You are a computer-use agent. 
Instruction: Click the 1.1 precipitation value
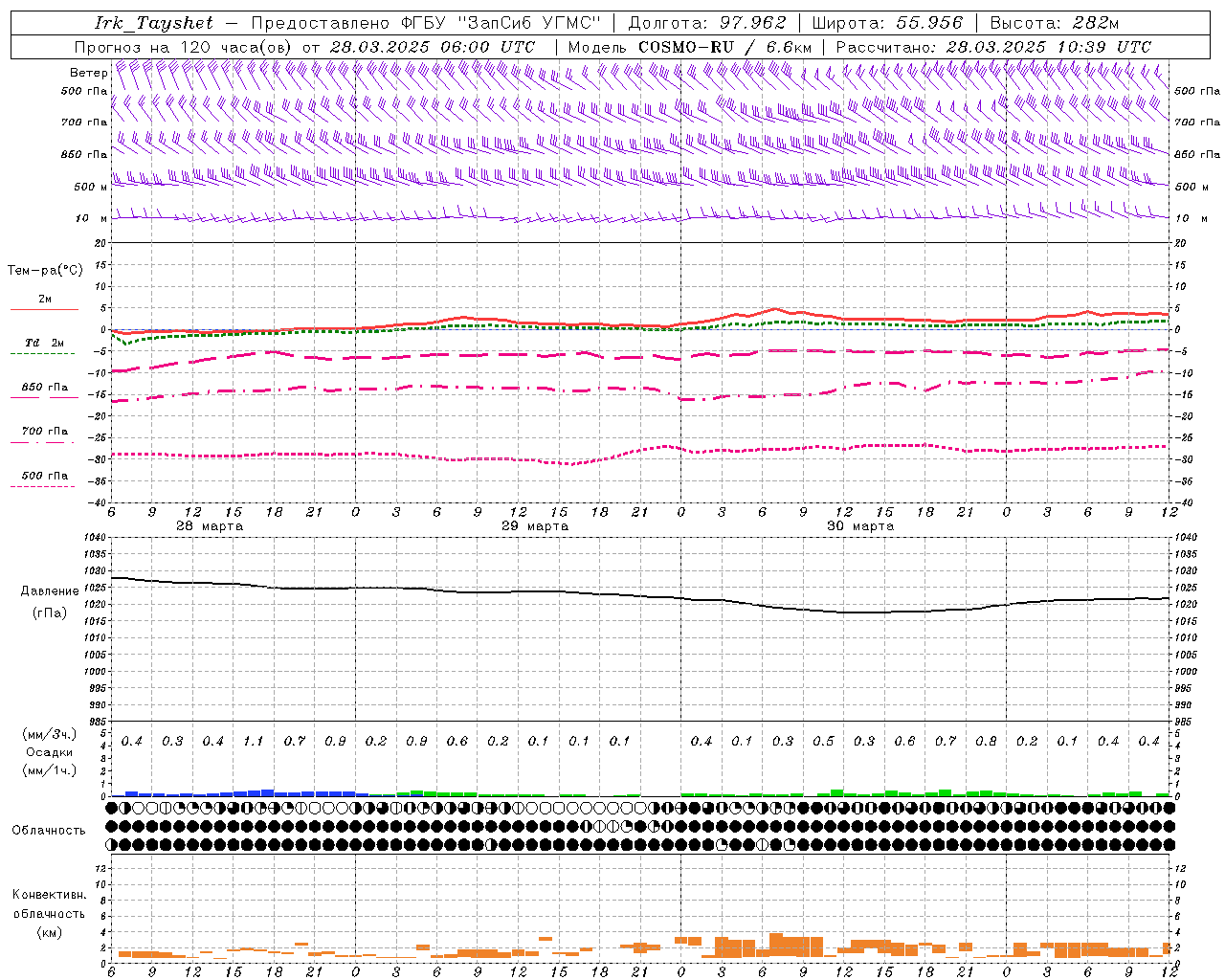(254, 741)
